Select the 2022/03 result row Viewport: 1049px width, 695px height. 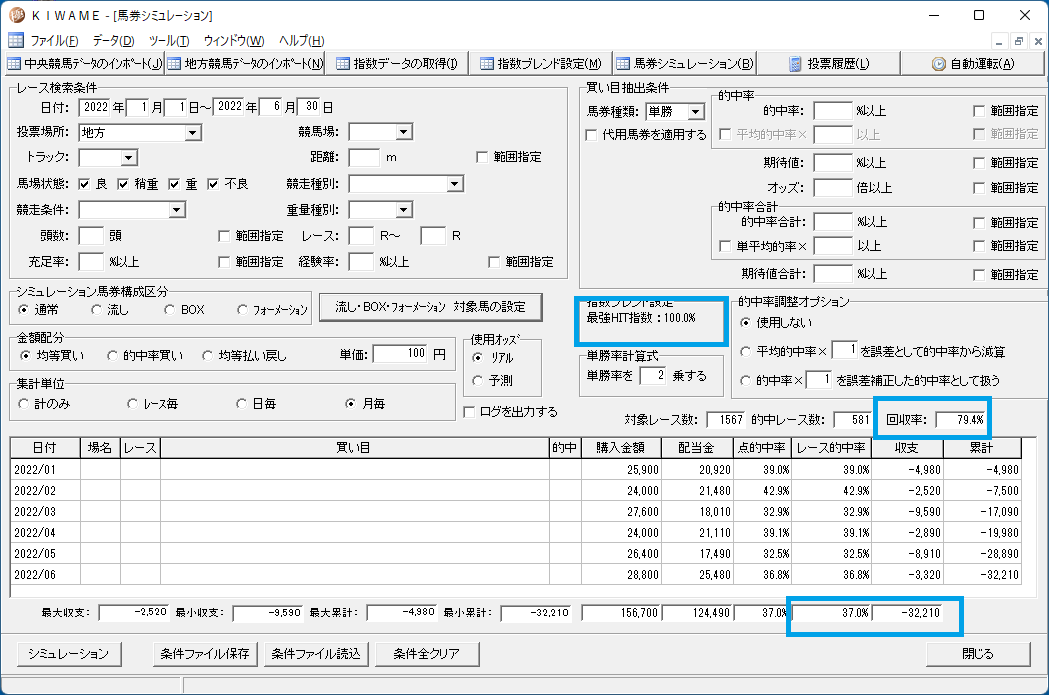(x=515, y=512)
